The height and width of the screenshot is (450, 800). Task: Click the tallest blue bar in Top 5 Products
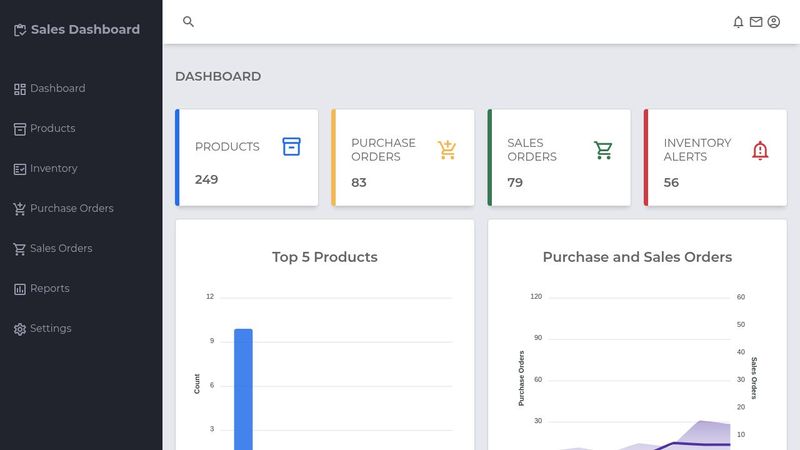tap(243, 390)
